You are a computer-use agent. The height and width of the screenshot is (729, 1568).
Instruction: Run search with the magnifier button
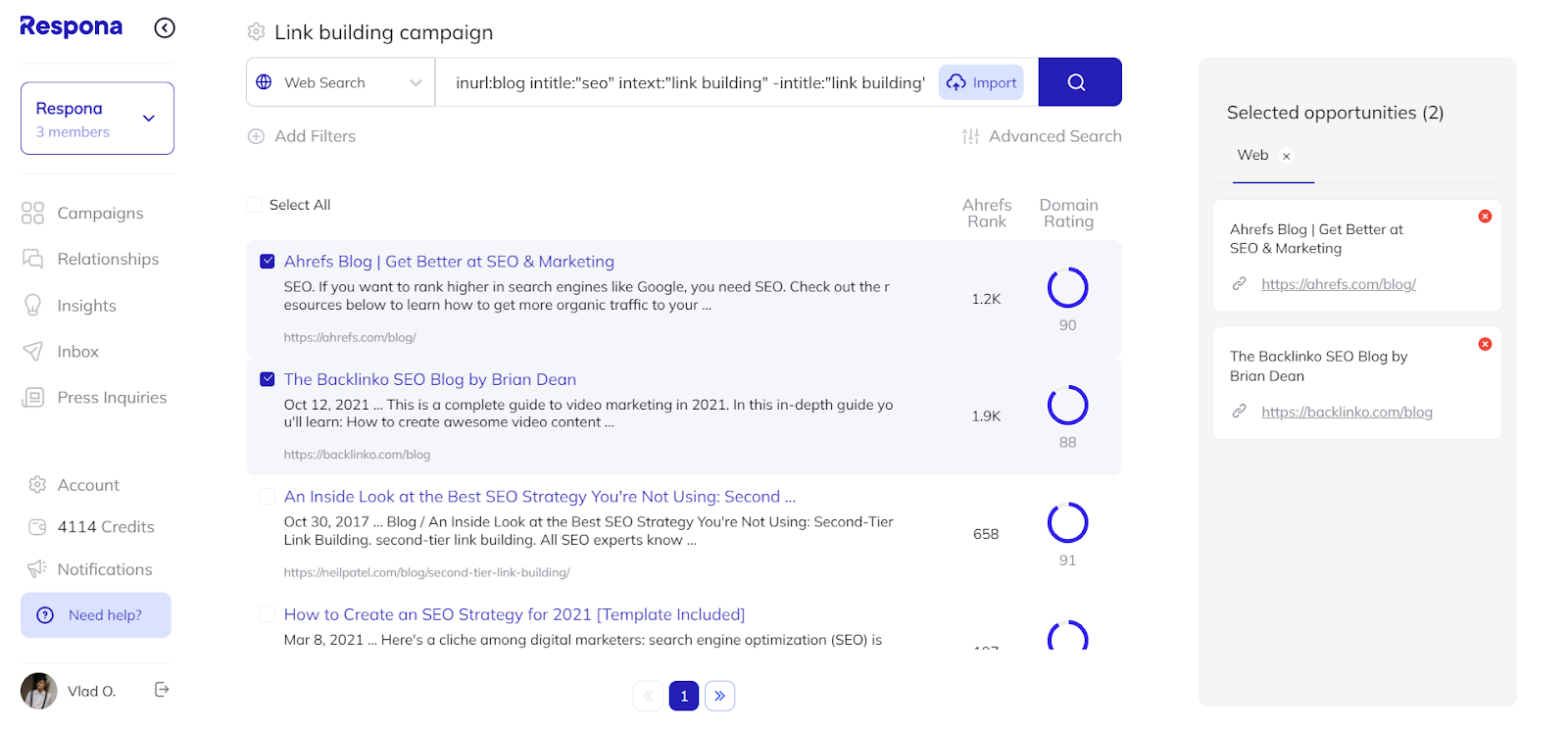pyautogui.click(x=1080, y=82)
